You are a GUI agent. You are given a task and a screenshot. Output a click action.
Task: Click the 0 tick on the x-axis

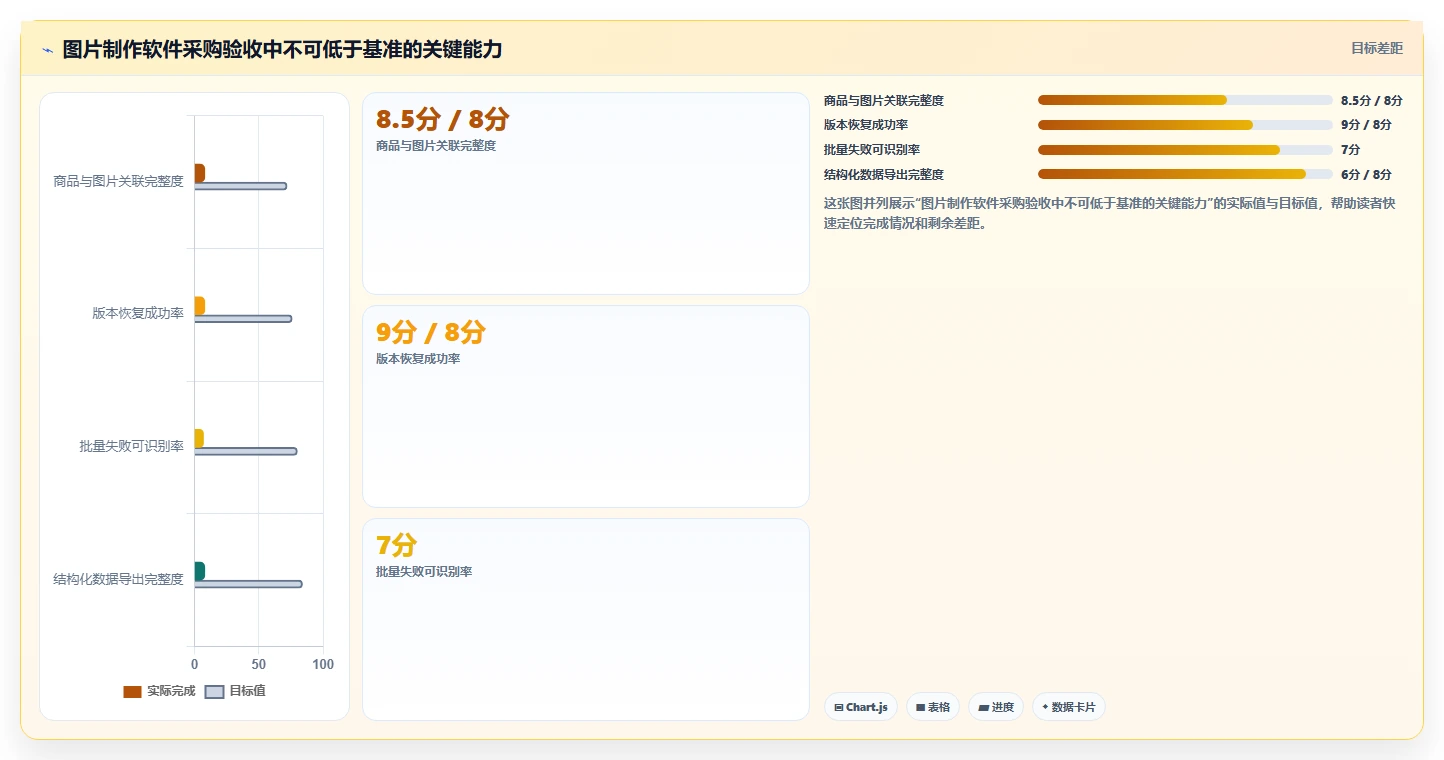point(194,665)
